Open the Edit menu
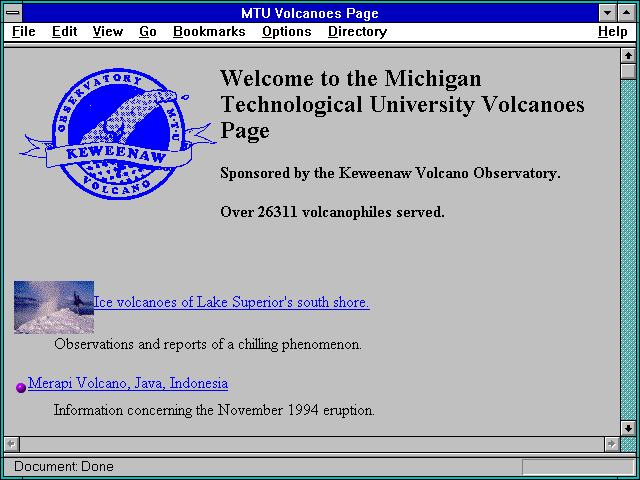 [64, 32]
